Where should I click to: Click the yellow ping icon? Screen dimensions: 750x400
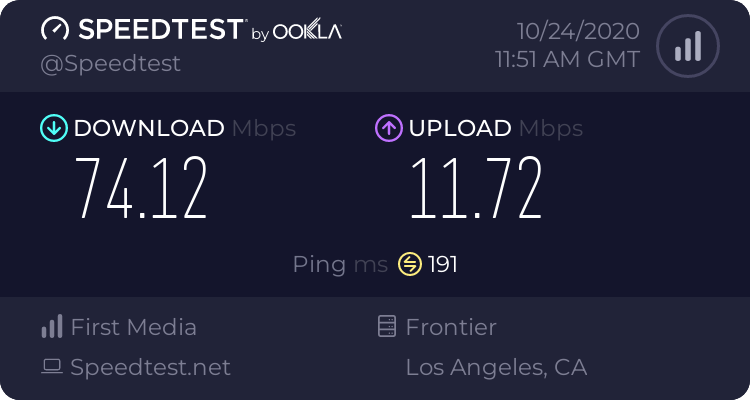410,264
